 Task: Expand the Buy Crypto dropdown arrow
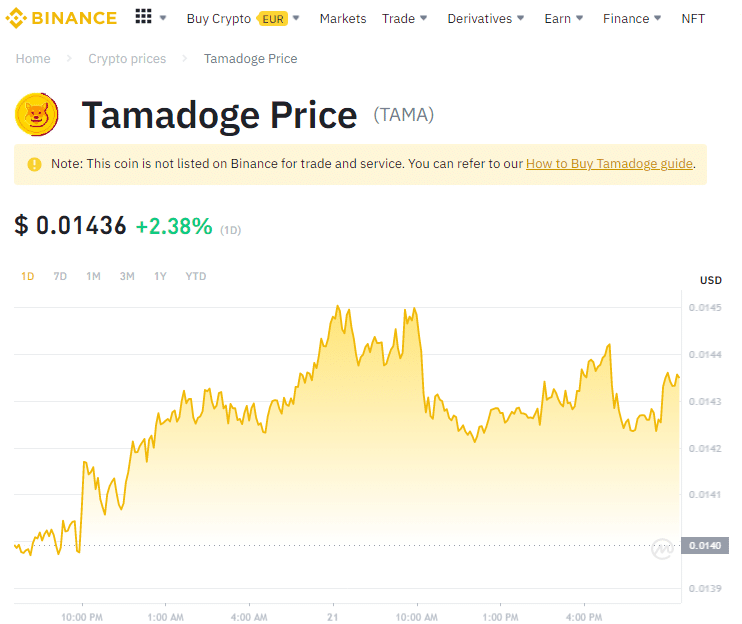click(296, 18)
